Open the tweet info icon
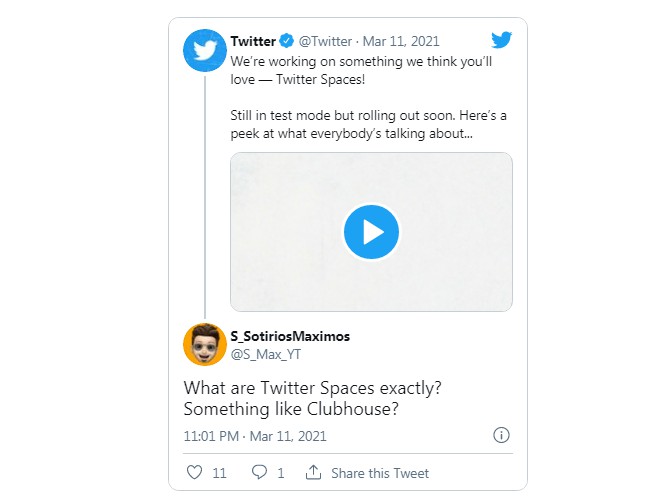The height and width of the screenshot is (500, 672). click(x=502, y=435)
